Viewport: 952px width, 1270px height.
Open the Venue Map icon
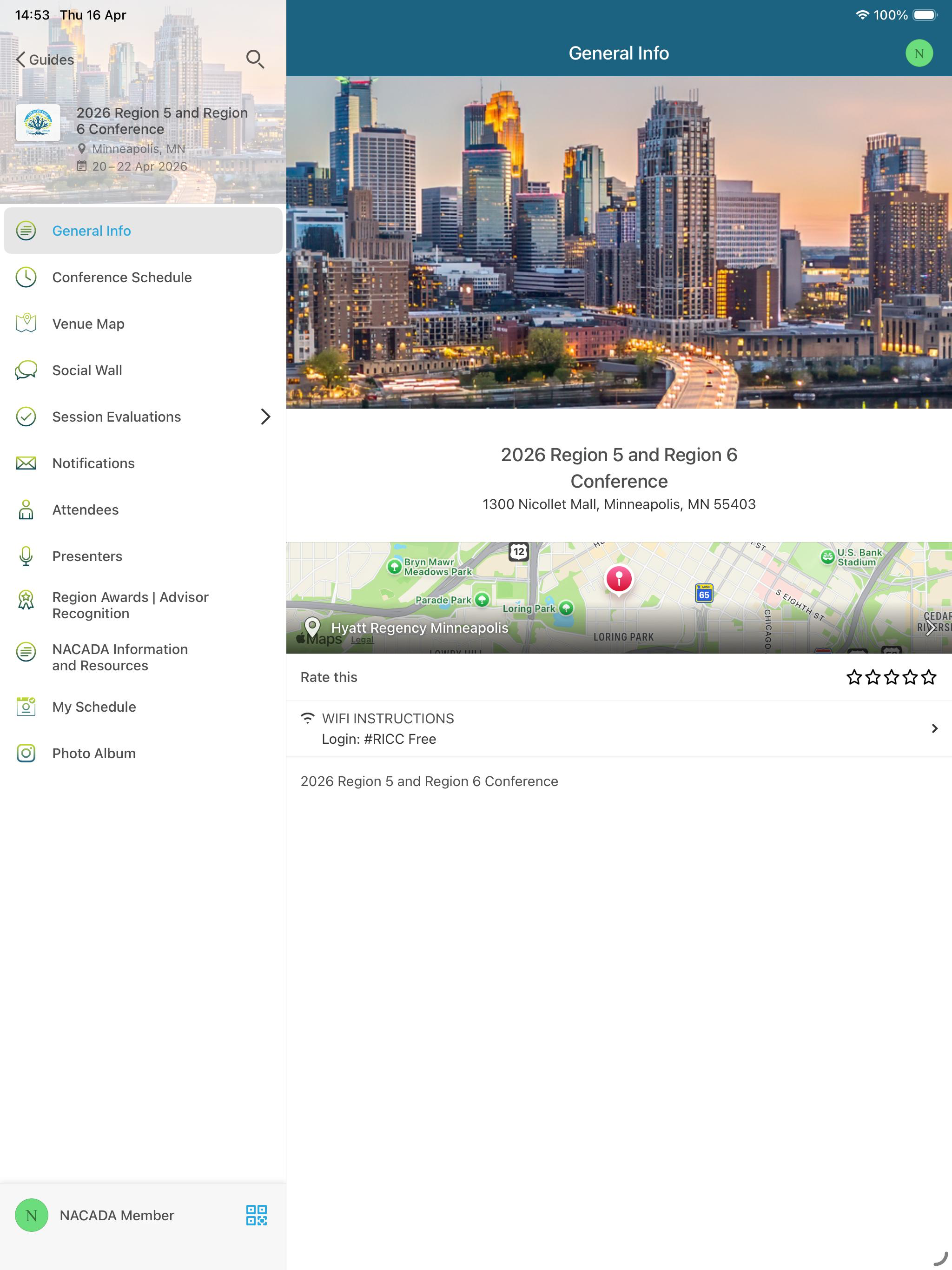point(26,324)
